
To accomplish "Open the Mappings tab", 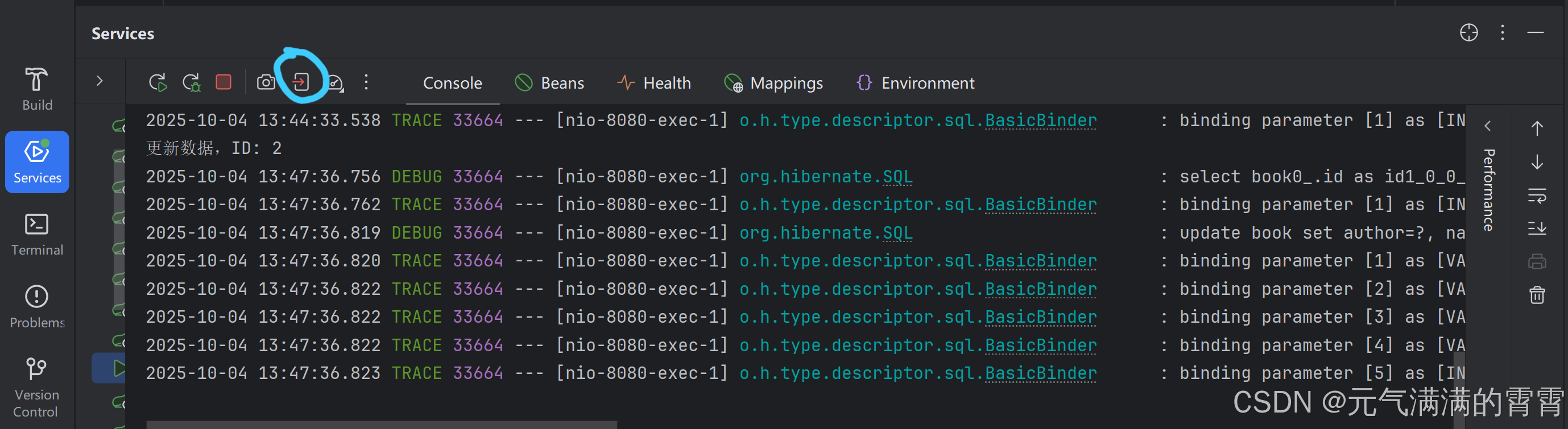I will (x=773, y=83).
